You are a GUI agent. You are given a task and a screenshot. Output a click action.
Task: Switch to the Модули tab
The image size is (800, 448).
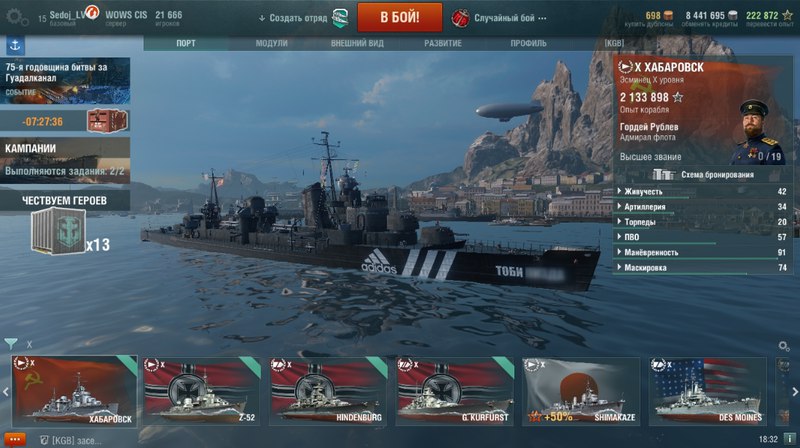[x=271, y=43]
